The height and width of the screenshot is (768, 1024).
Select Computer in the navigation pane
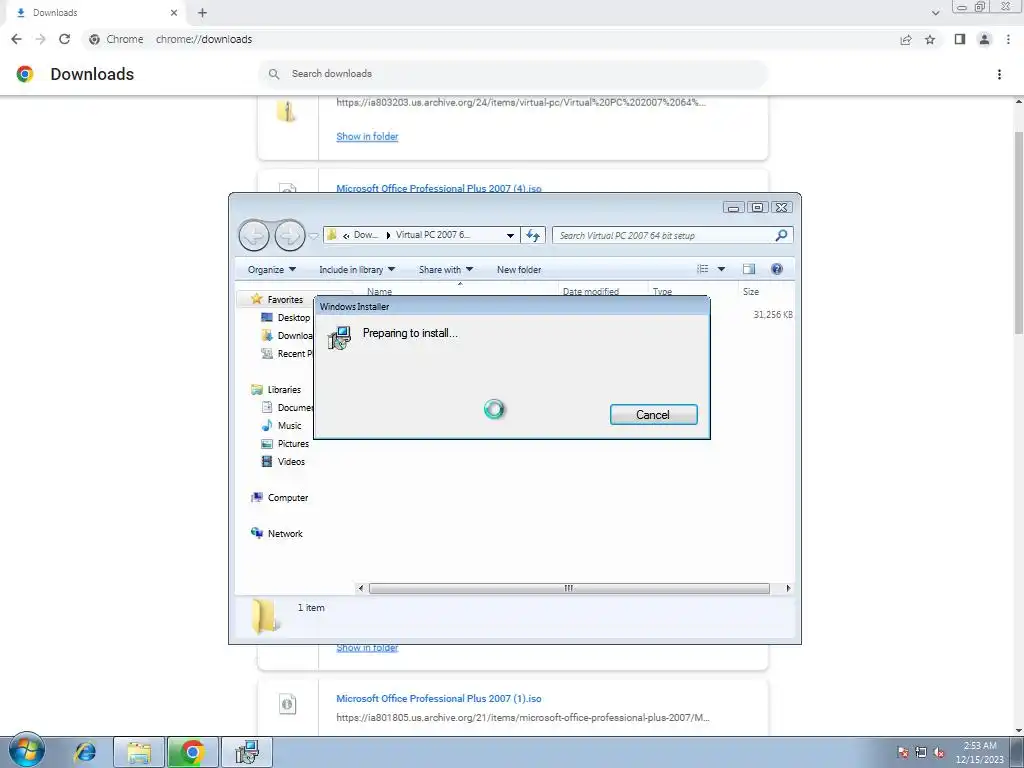pyautogui.click(x=280, y=498)
